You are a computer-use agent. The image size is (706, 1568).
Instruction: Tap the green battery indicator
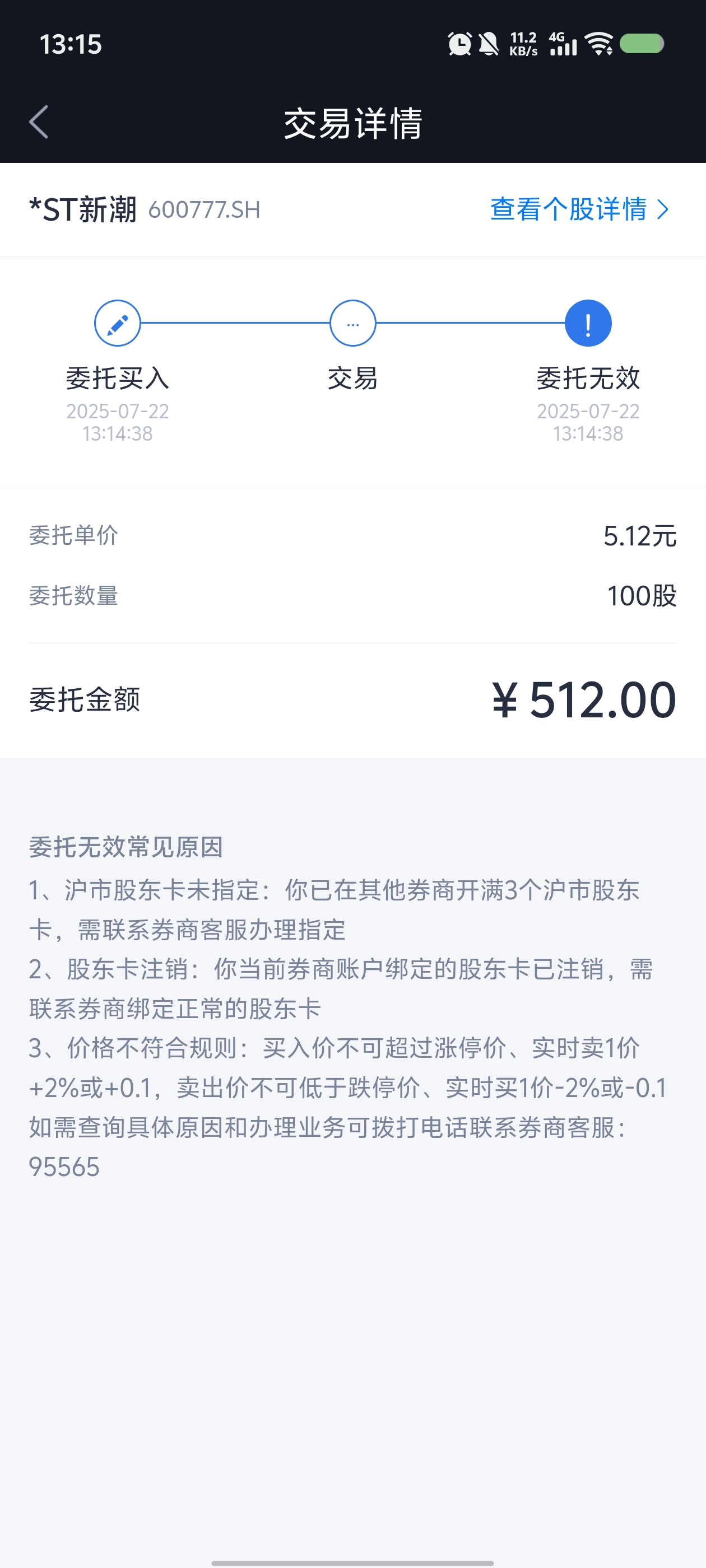pyautogui.click(x=642, y=44)
